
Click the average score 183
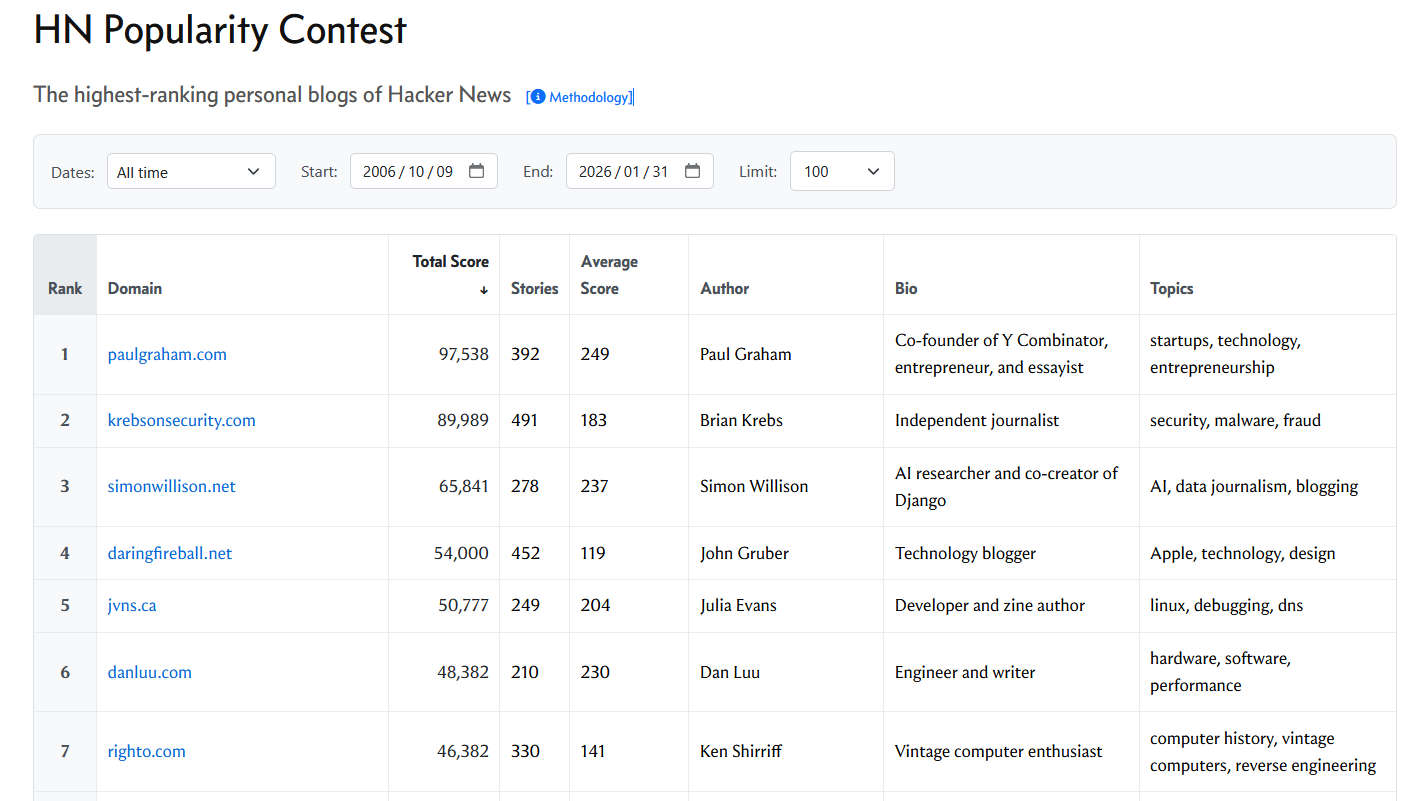click(x=594, y=420)
